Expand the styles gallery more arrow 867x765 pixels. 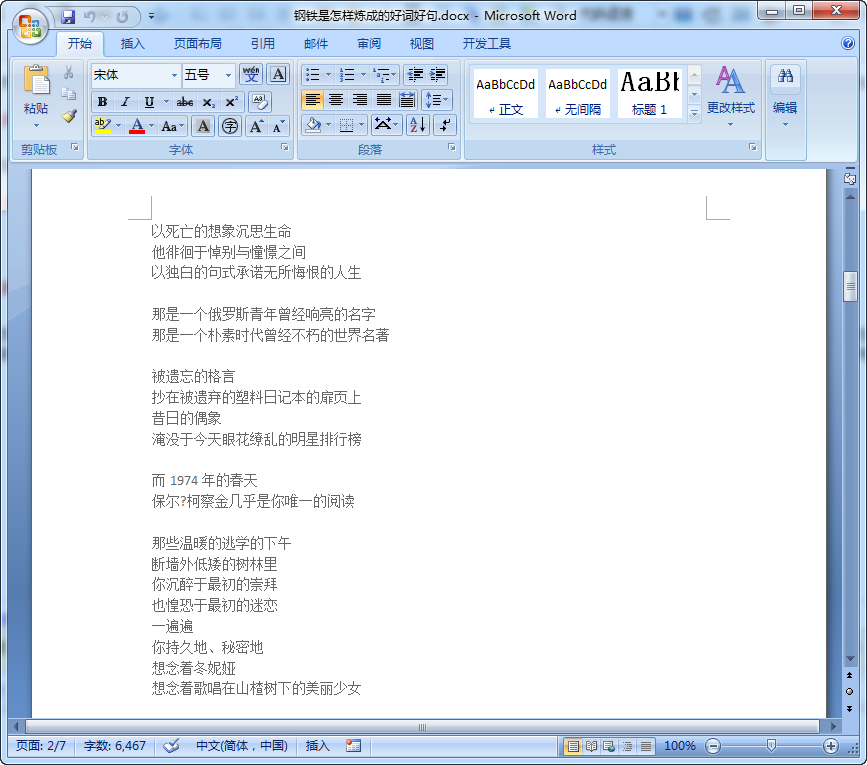tap(694, 112)
